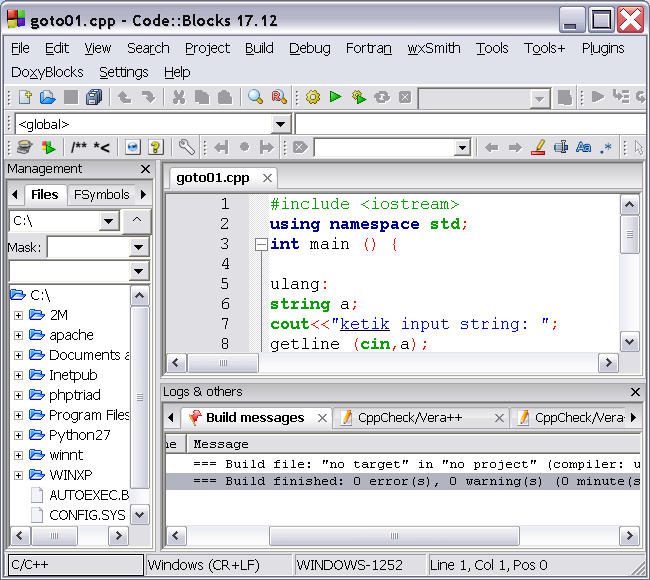The image size is (650, 580).
Task: Open the Mask dropdown arrow
Action: tap(138, 248)
